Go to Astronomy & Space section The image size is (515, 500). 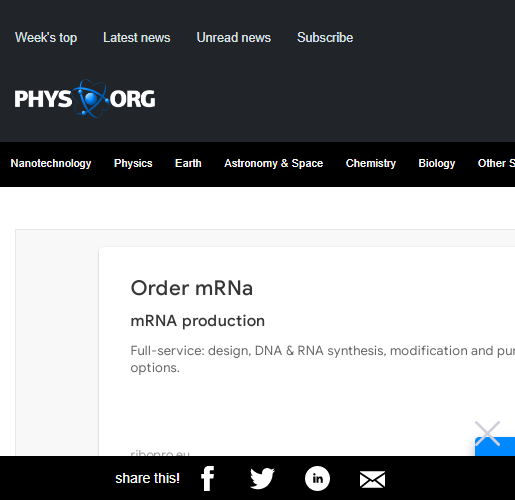274,163
